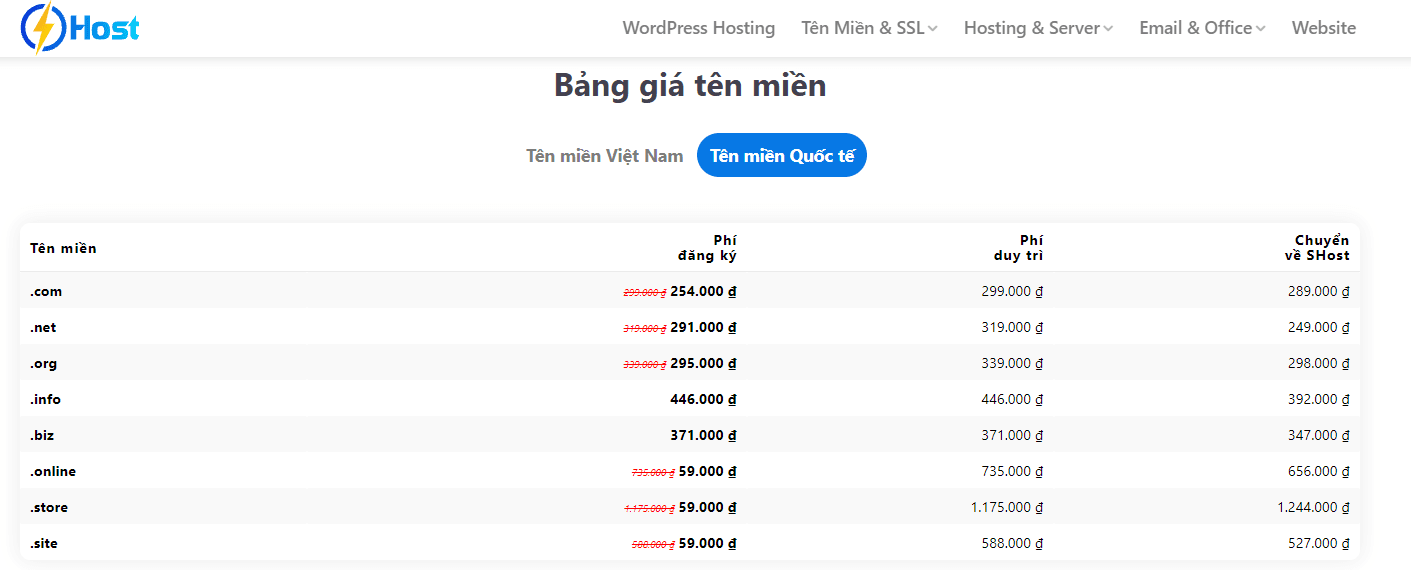Click .online registration price 59.000 đ

[708, 472]
